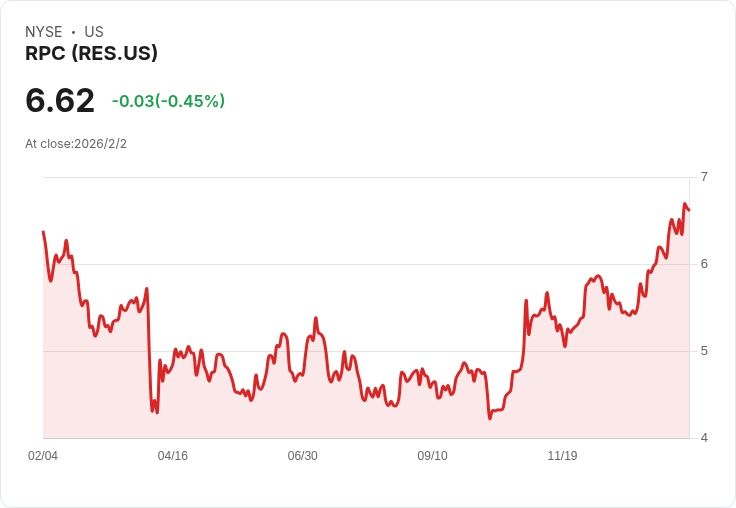Click the rightmost end of the red price line
Image resolution: width=736 pixels, height=508 pixels.
(x=689, y=209)
